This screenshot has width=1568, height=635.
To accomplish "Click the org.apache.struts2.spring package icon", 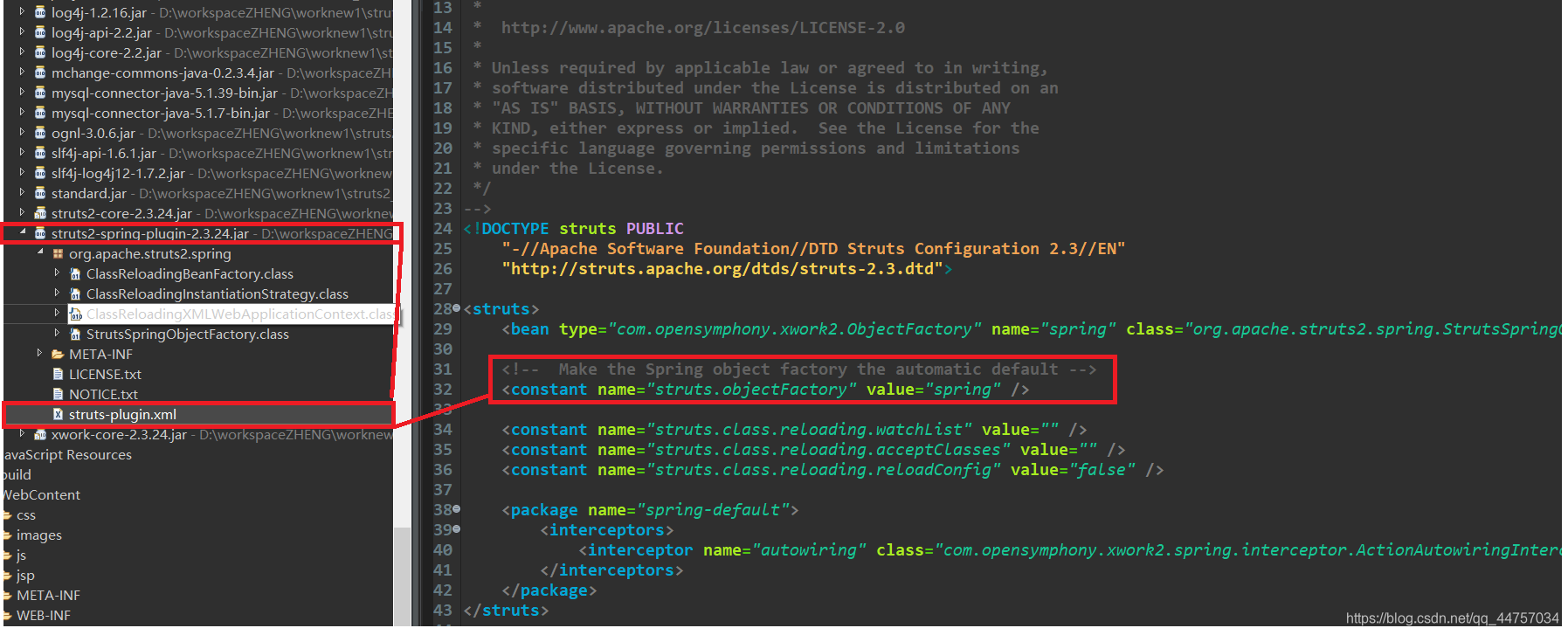I will tap(58, 253).
